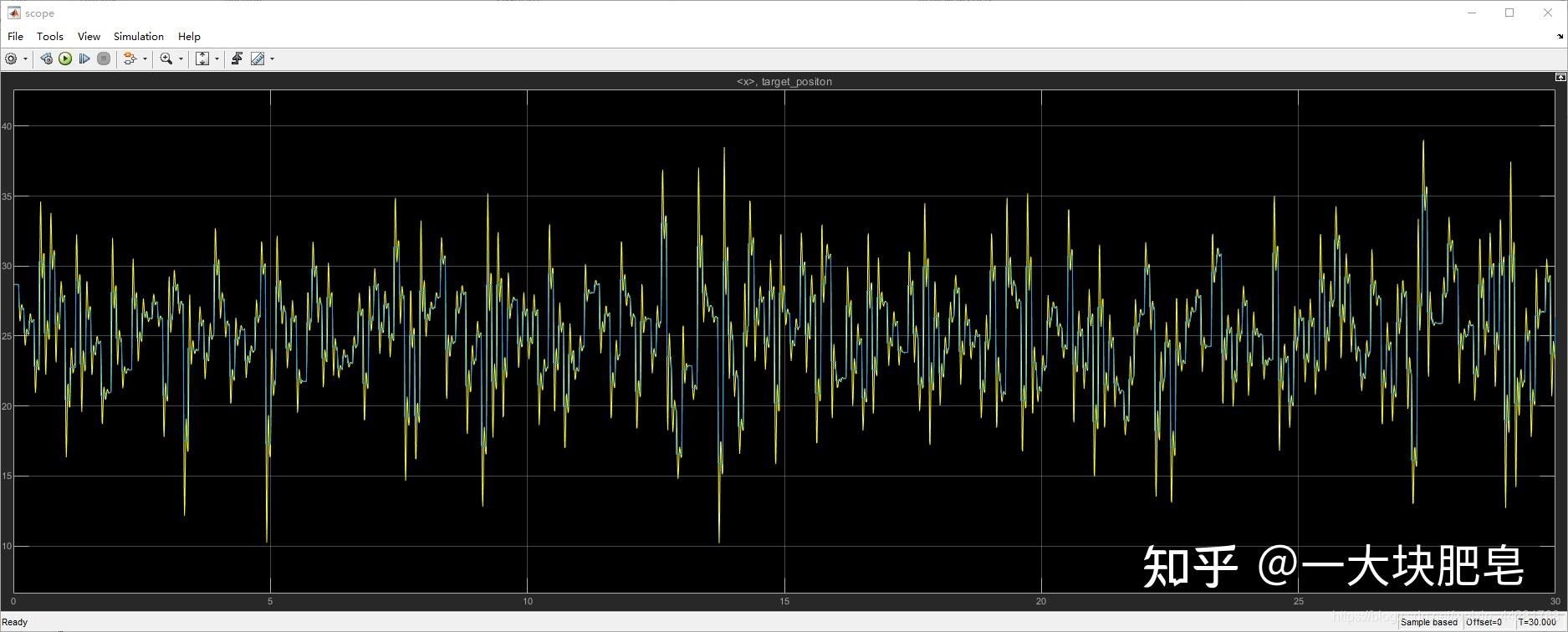Image resolution: width=1568 pixels, height=632 pixels.
Task: Toggle the Cursor Measurements ruler icon
Action: coord(258,59)
